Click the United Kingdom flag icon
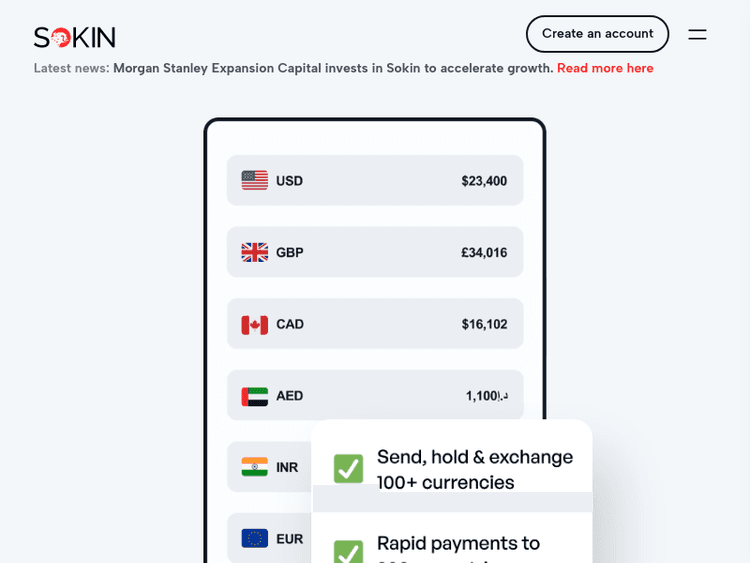Viewport: 750px width, 563px height. click(255, 252)
